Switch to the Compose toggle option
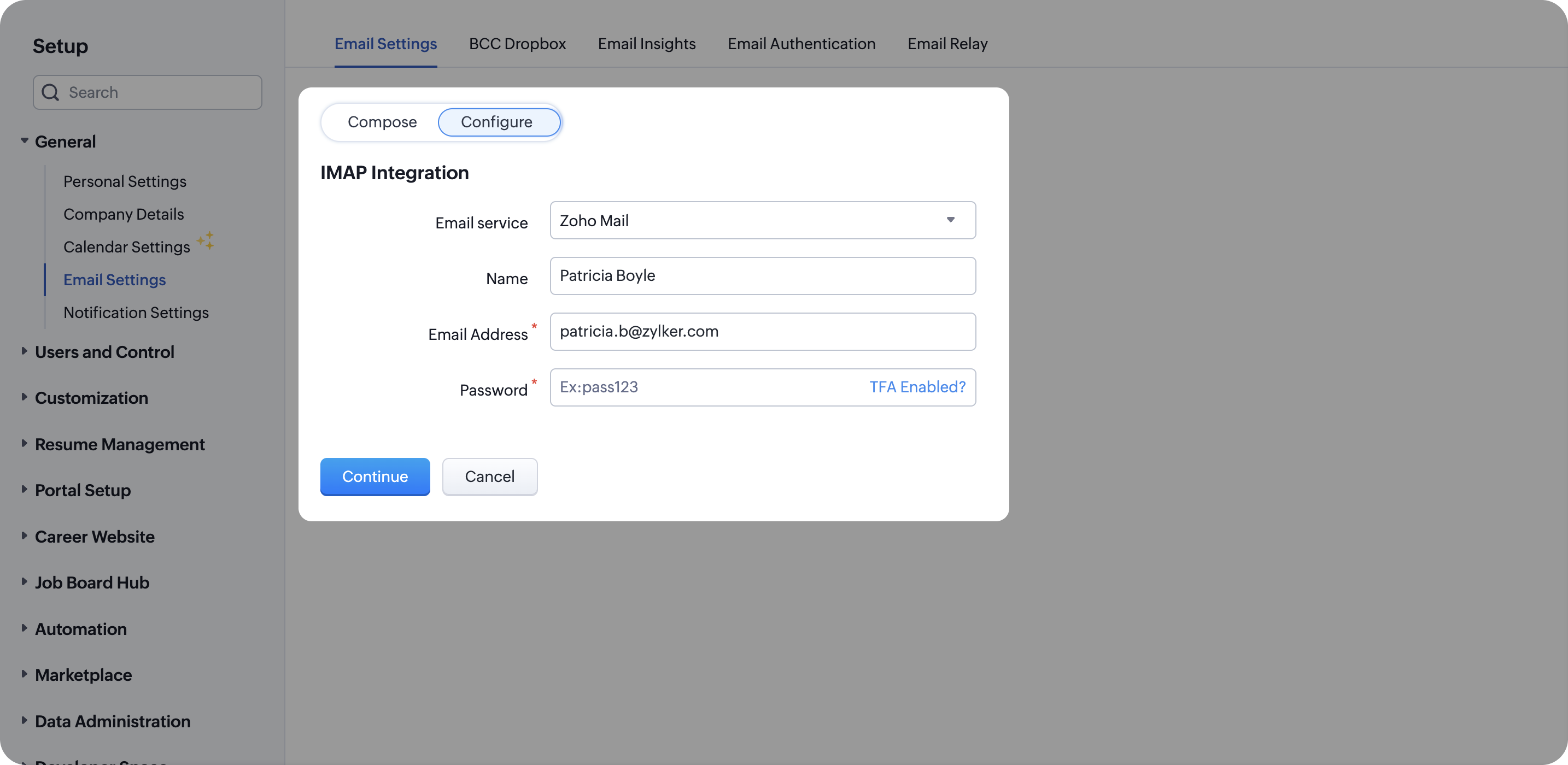The image size is (1568, 765). coord(382,122)
